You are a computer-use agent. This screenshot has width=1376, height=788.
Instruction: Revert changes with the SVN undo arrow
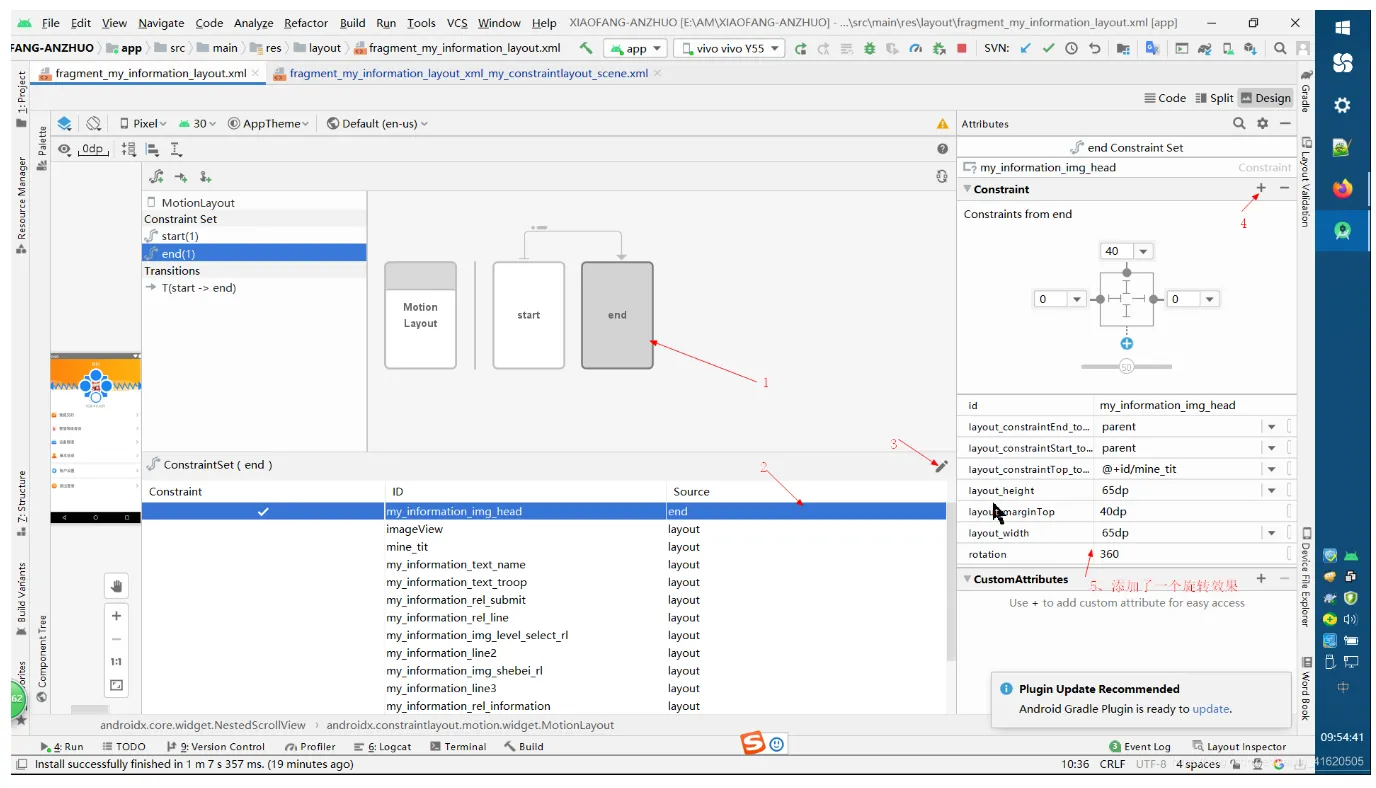click(1095, 48)
